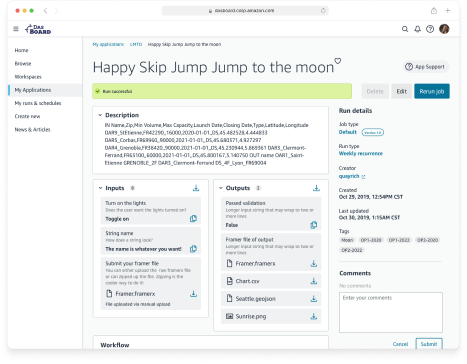Favorite the application with heart icon

(338, 61)
